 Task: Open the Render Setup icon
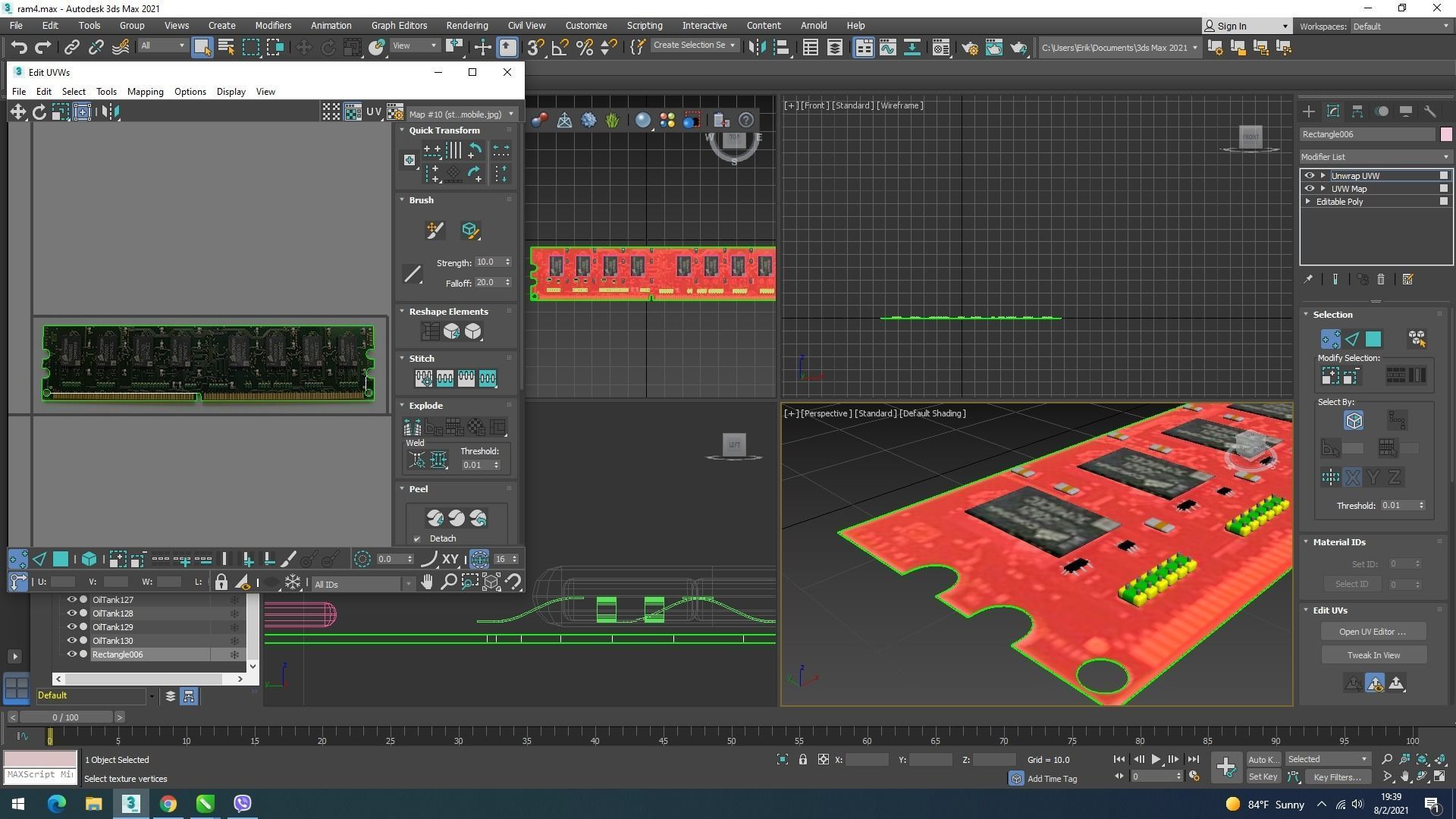click(x=969, y=47)
